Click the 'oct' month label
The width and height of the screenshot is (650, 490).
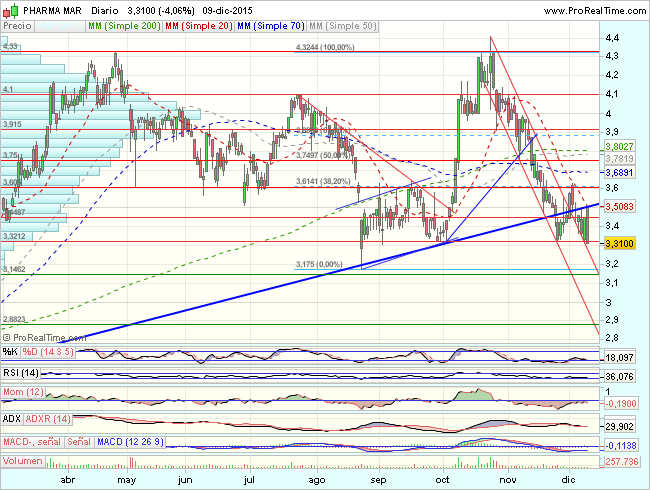442,480
